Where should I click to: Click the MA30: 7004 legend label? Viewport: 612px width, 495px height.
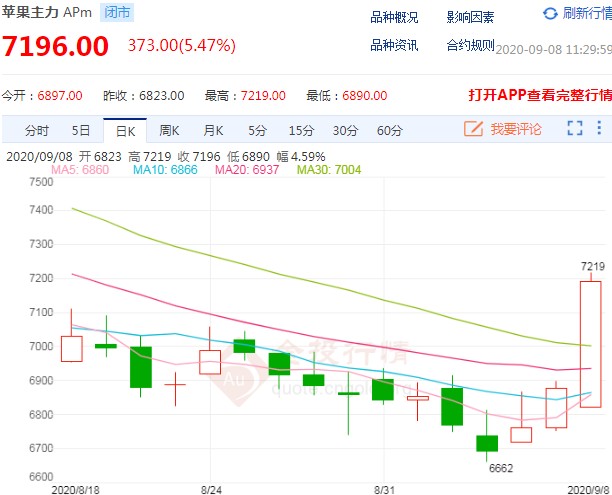click(x=329, y=170)
